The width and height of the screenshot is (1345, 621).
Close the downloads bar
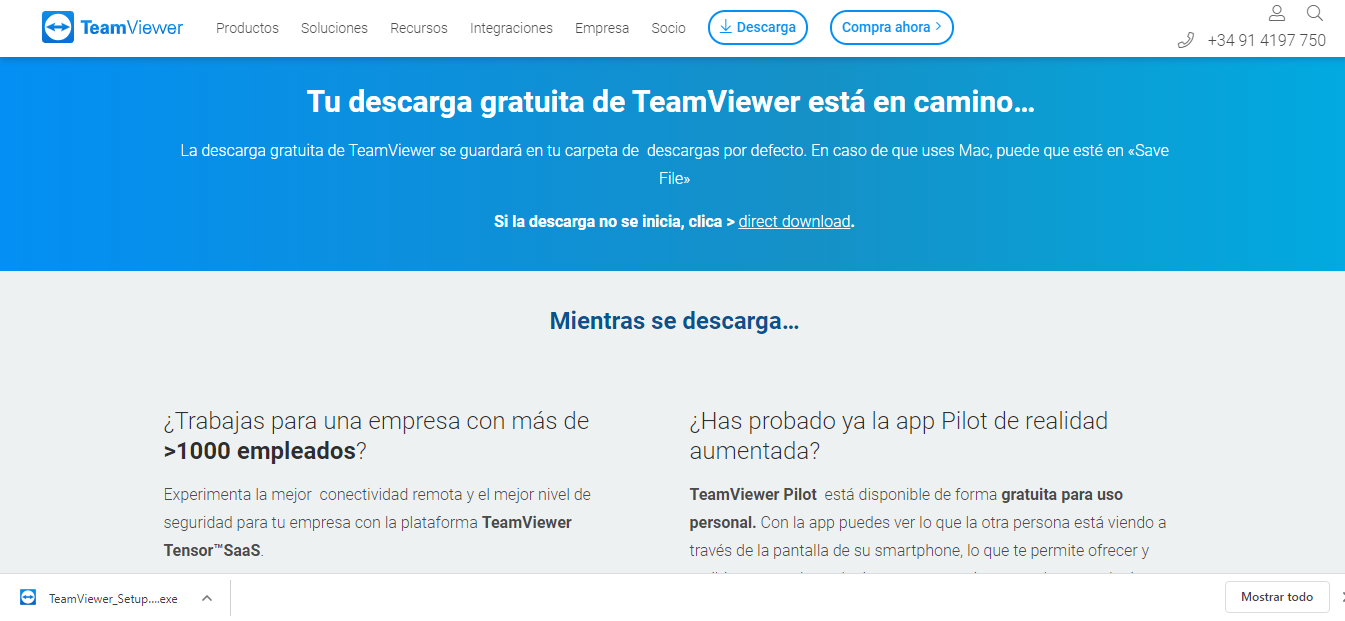(1341, 597)
